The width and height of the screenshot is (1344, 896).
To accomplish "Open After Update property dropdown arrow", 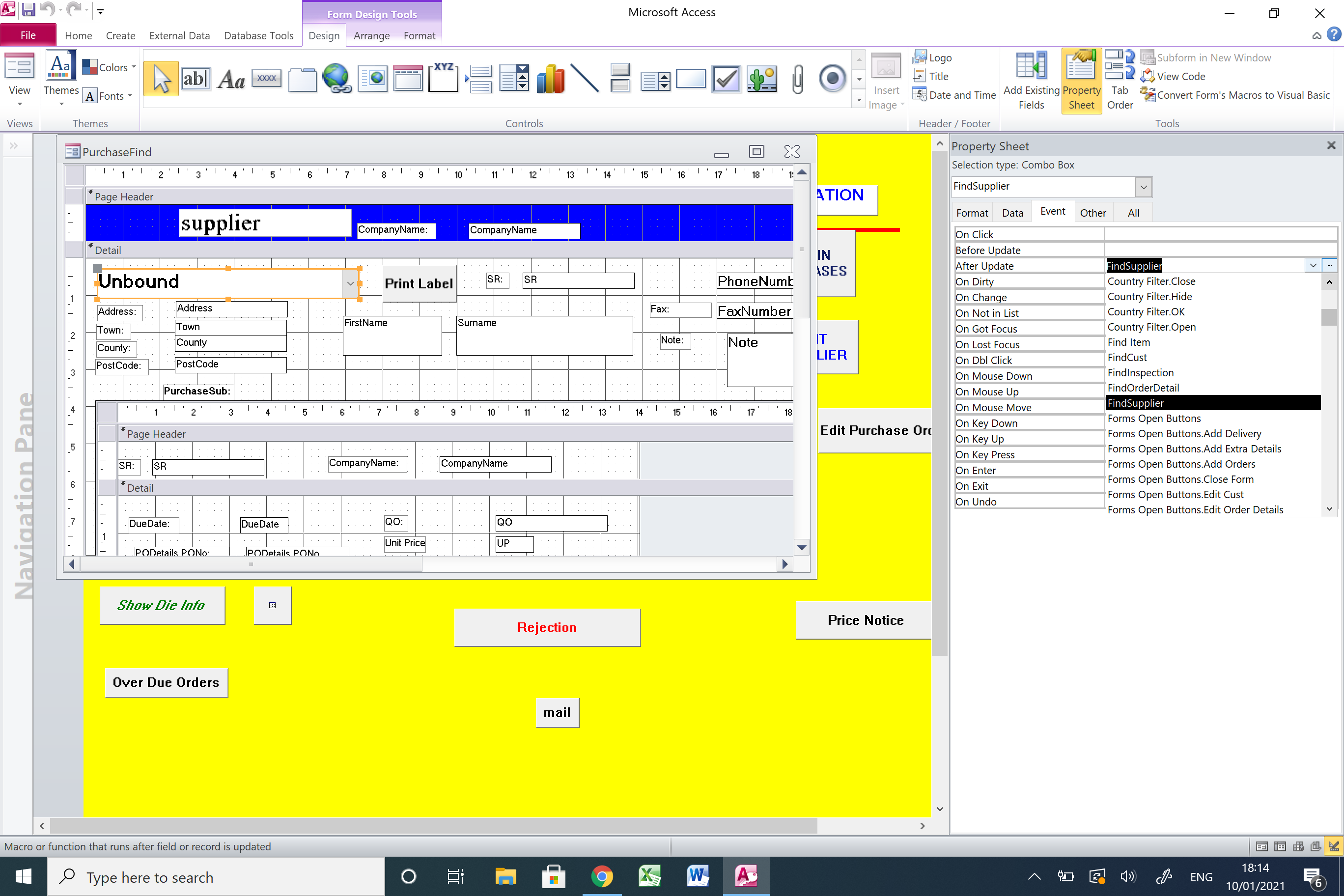I will pos(1313,265).
